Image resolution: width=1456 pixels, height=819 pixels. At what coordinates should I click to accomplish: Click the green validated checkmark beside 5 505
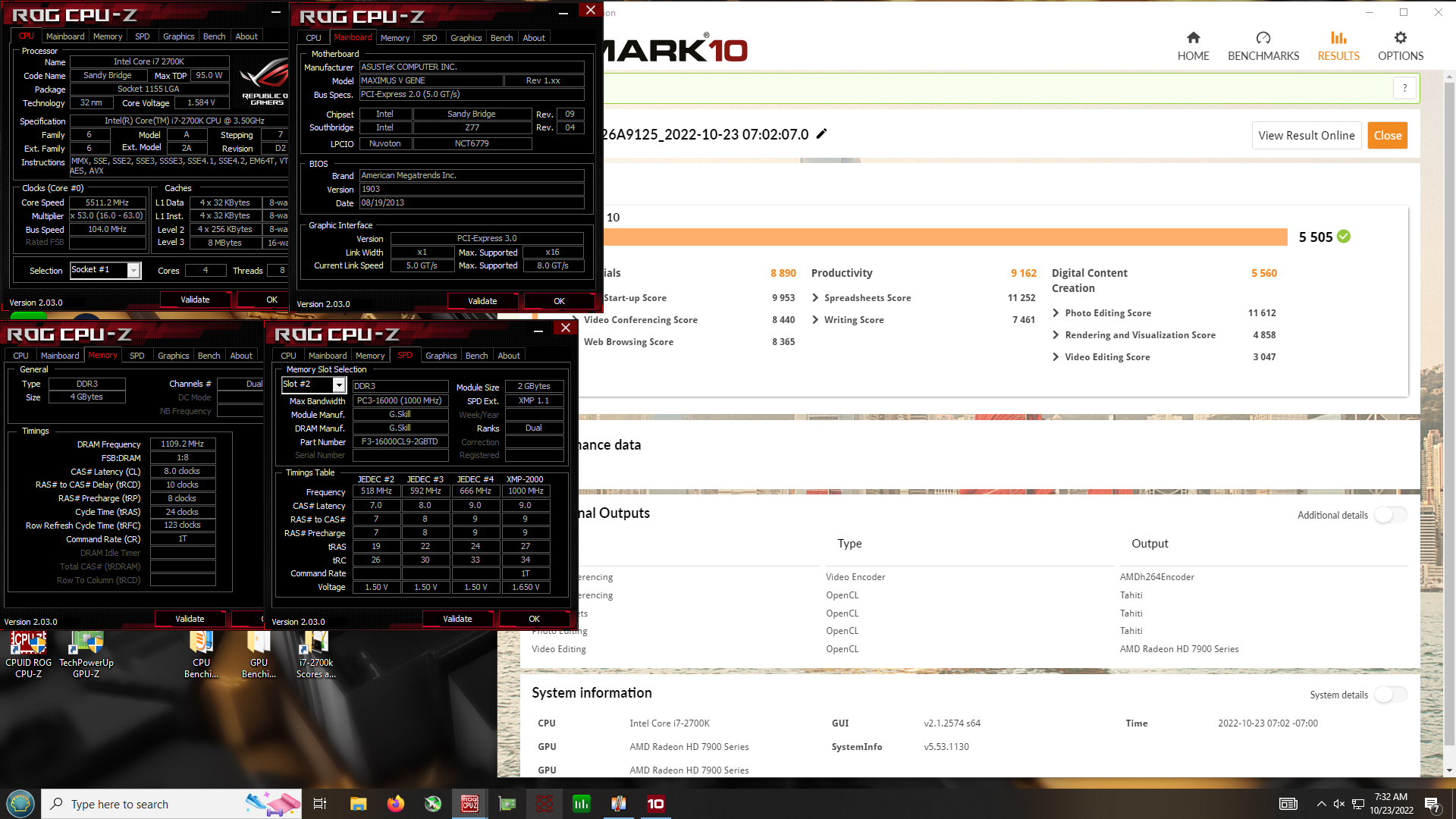coord(1344,237)
